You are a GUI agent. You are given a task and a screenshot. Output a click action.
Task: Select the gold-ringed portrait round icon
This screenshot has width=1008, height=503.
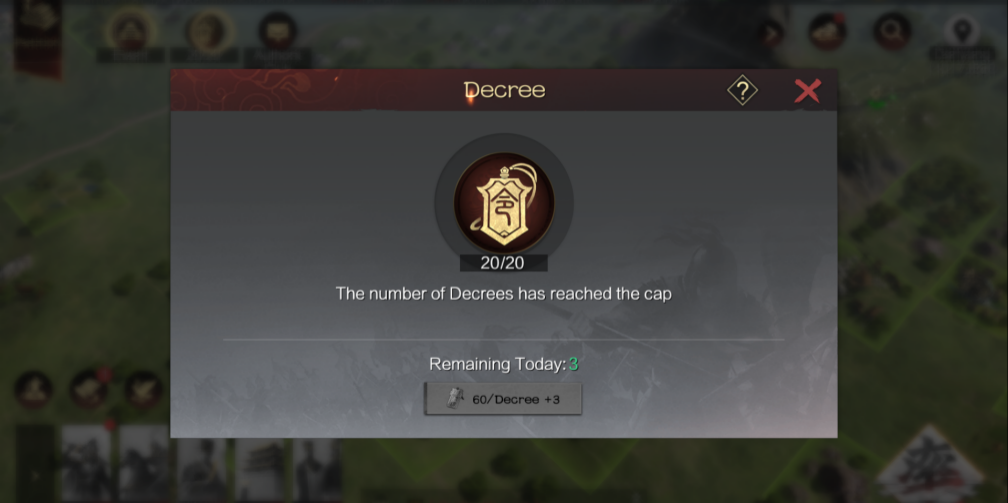(209, 31)
